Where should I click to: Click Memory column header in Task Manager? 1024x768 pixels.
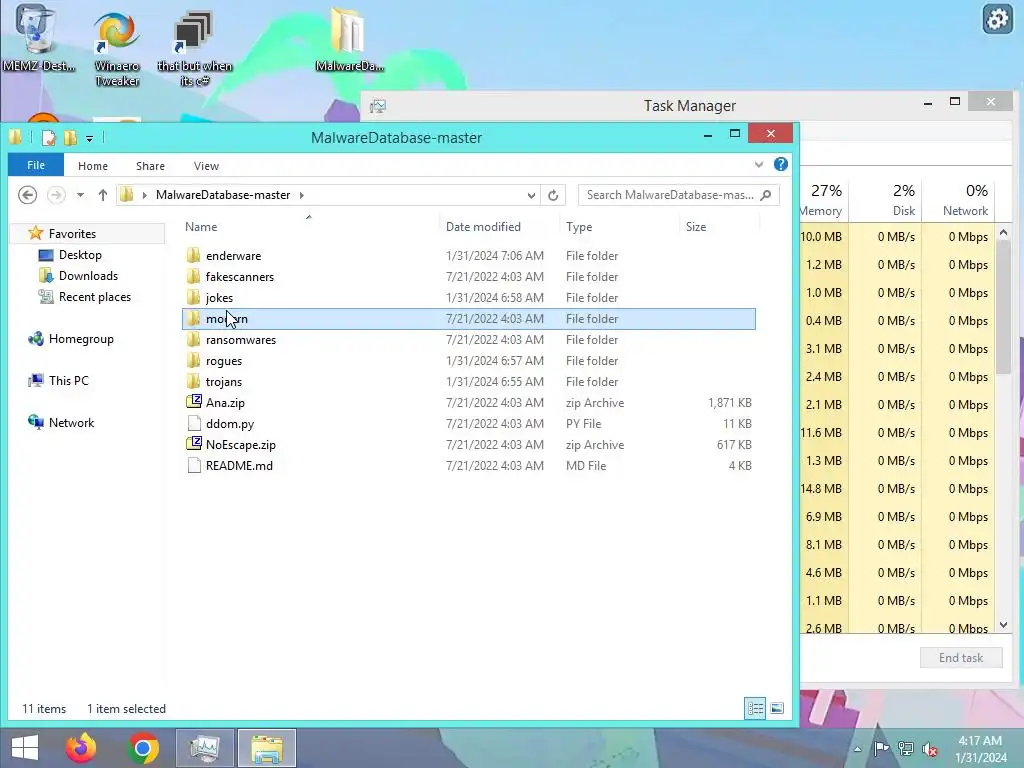tap(823, 200)
